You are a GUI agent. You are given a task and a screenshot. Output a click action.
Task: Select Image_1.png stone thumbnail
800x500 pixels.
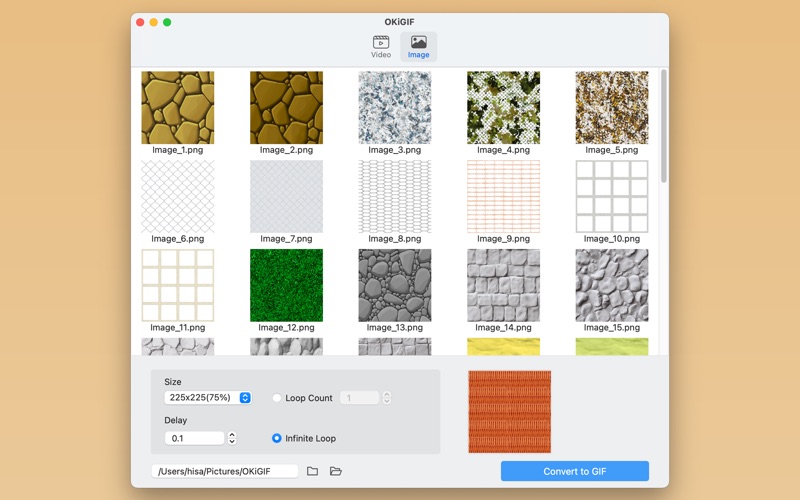(177, 108)
